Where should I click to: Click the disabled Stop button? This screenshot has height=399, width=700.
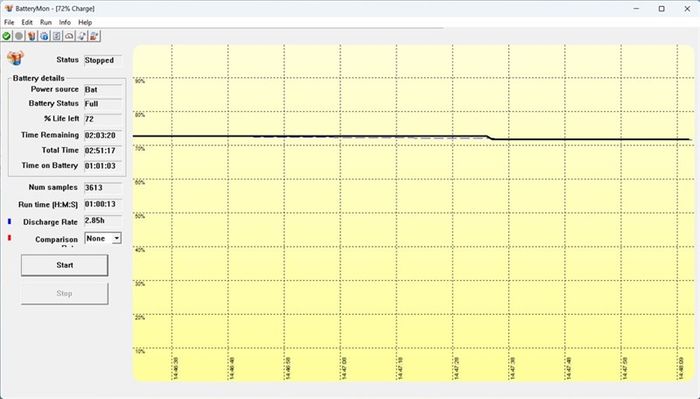(x=64, y=293)
